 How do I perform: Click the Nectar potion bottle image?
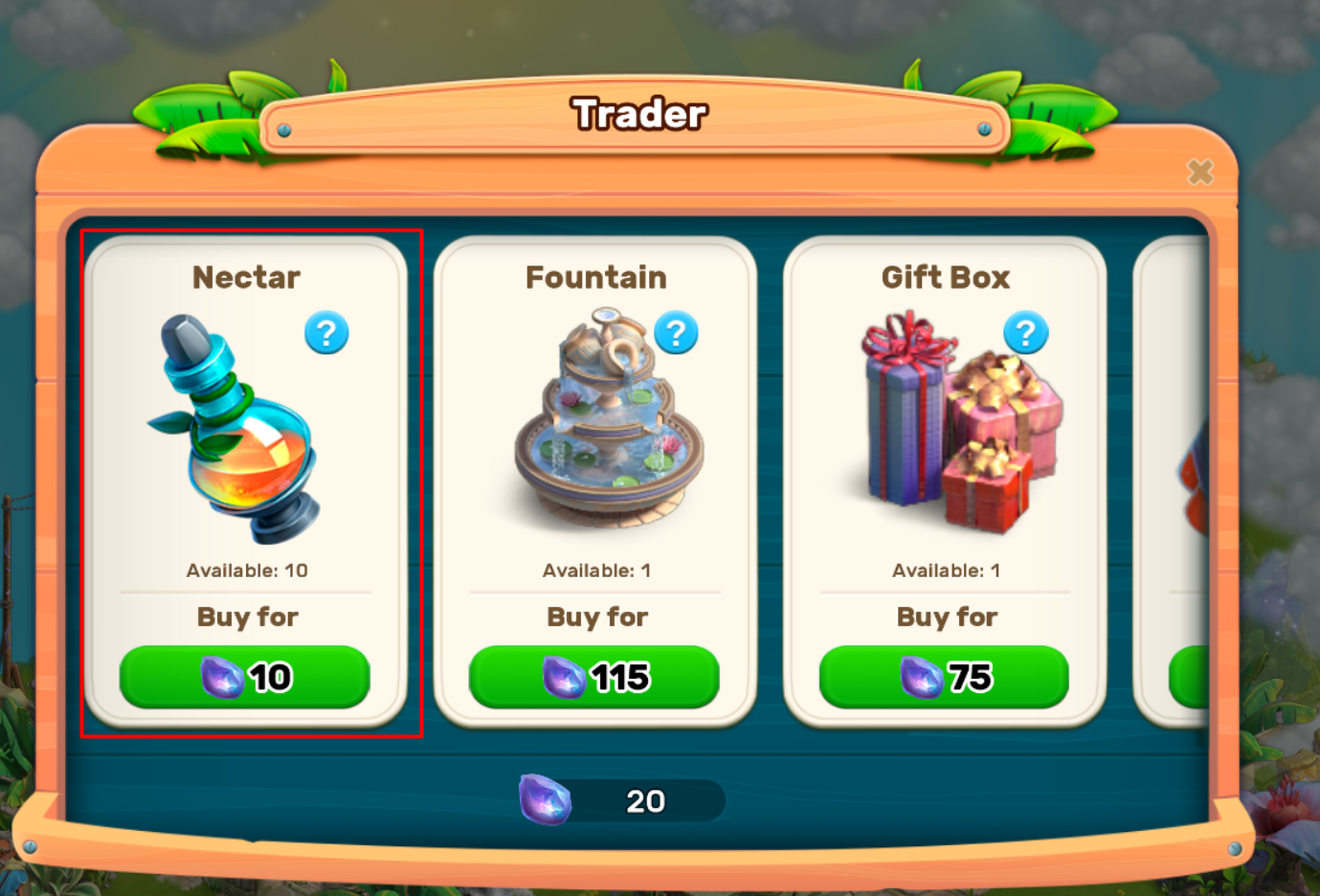coord(235,429)
